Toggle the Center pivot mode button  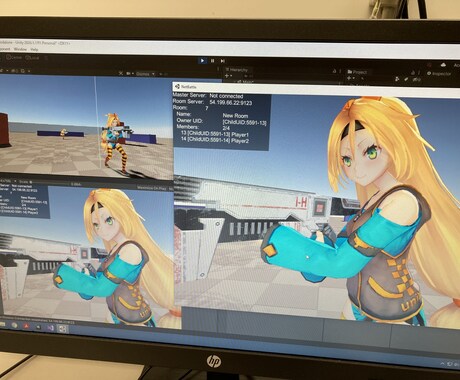pyautogui.click(x=14, y=57)
